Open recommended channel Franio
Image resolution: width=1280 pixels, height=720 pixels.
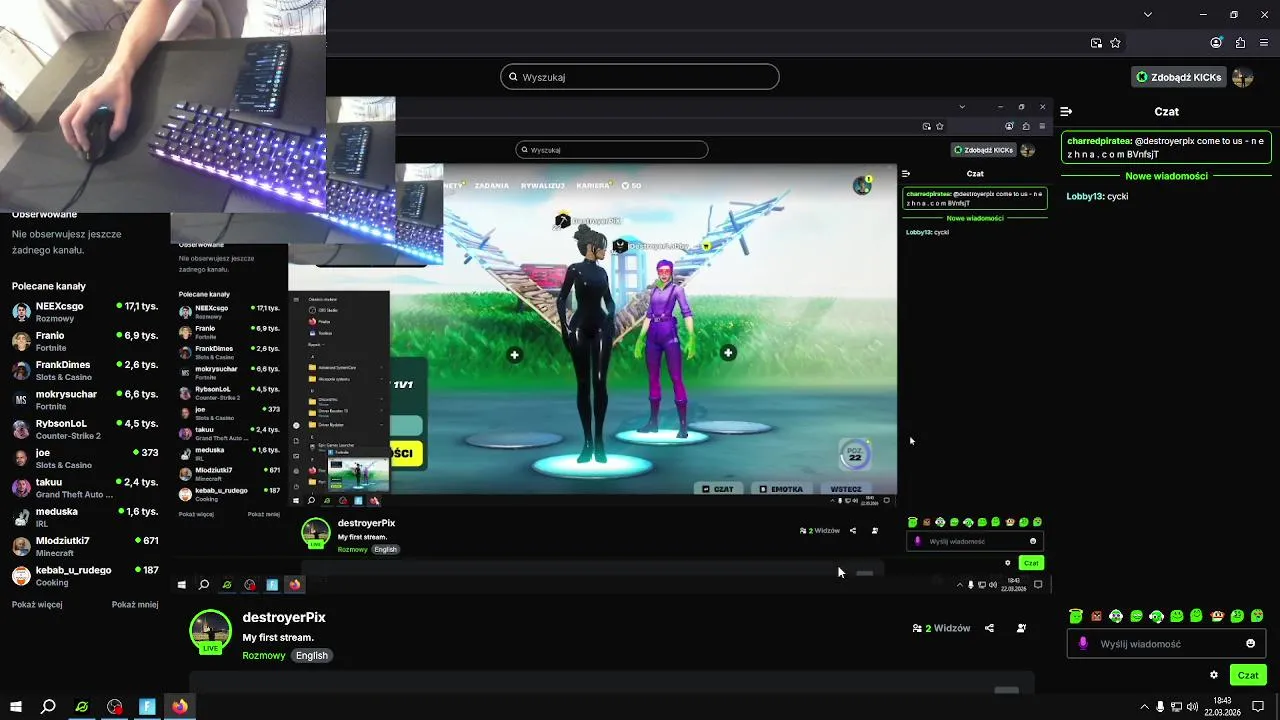(85, 341)
